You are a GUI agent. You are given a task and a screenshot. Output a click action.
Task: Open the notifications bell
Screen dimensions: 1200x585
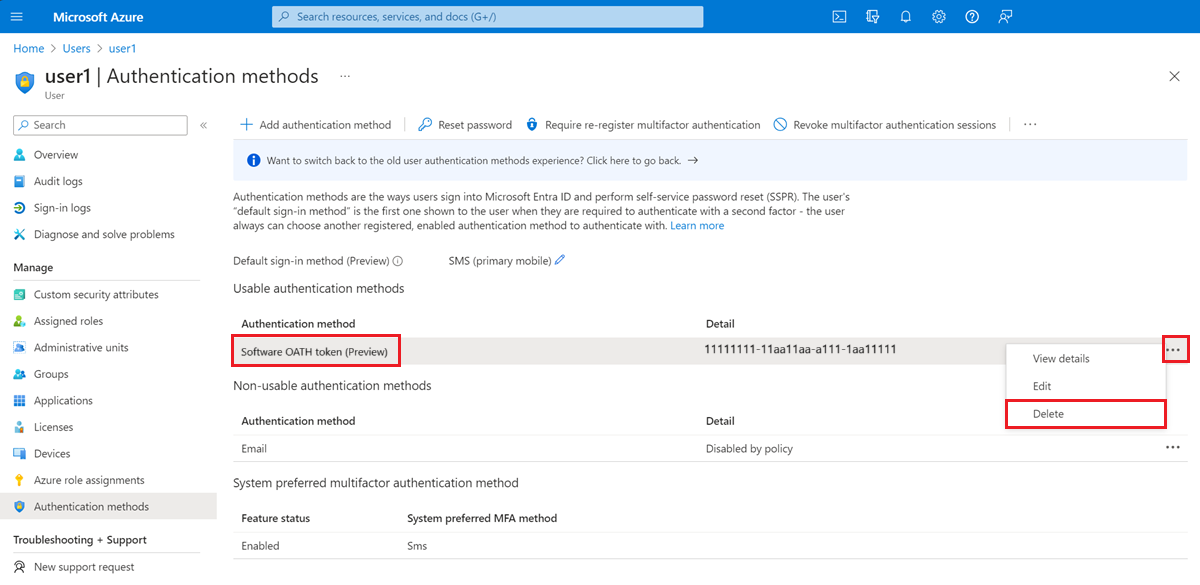(905, 16)
